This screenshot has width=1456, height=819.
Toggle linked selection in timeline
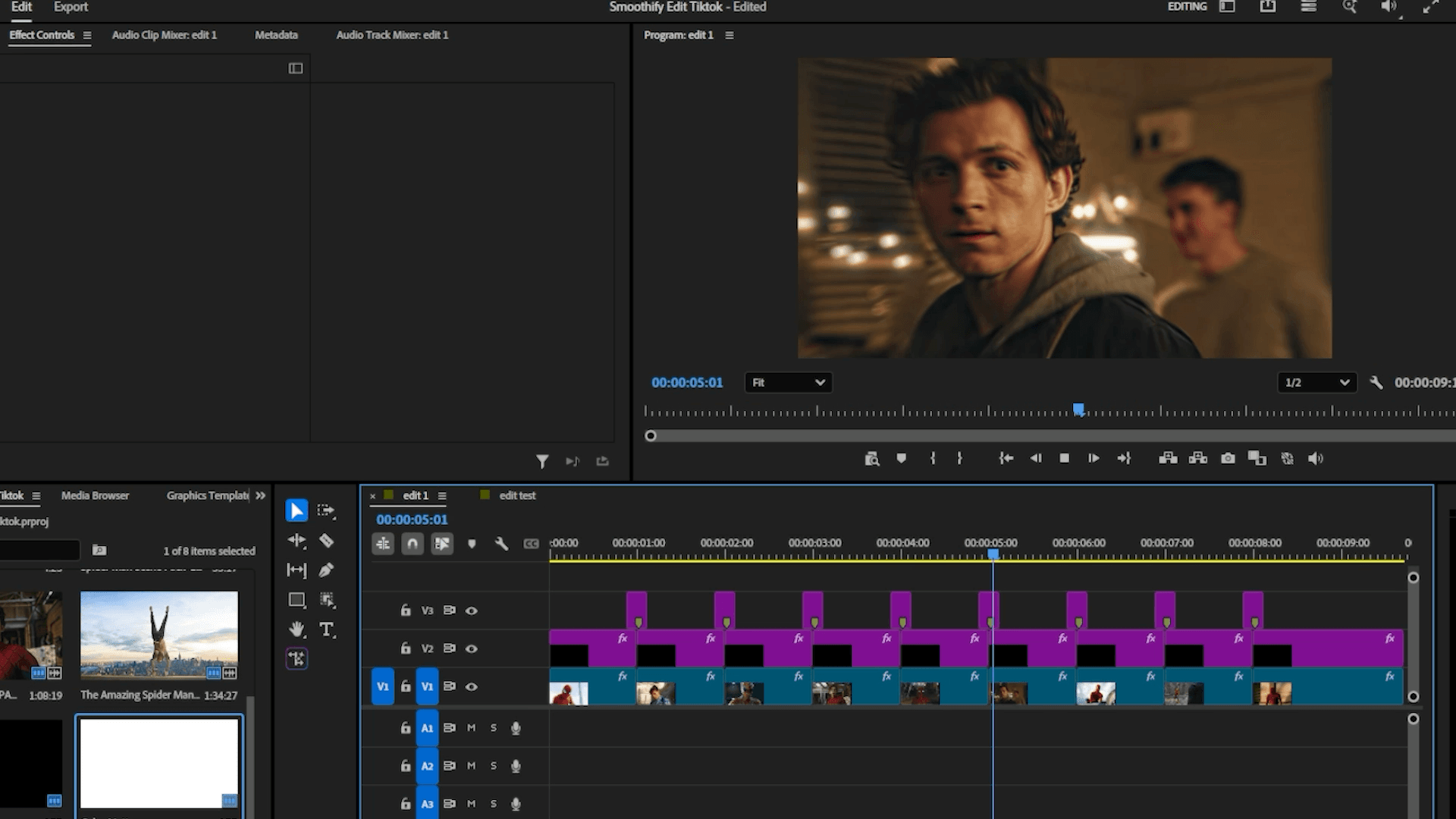point(442,544)
